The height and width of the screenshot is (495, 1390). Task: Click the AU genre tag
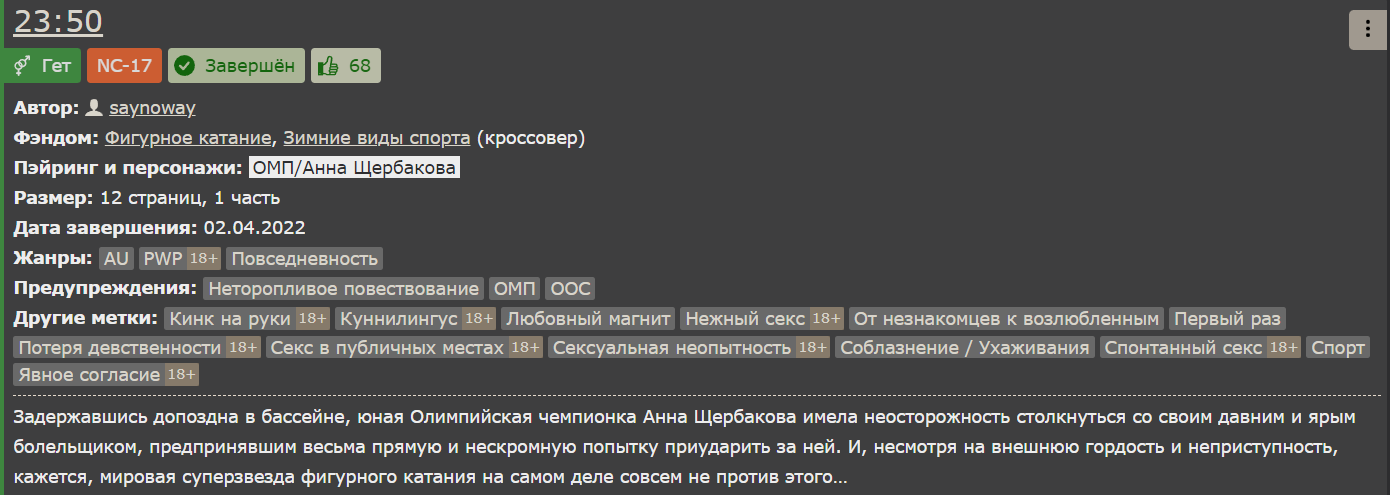tap(116, 259)
